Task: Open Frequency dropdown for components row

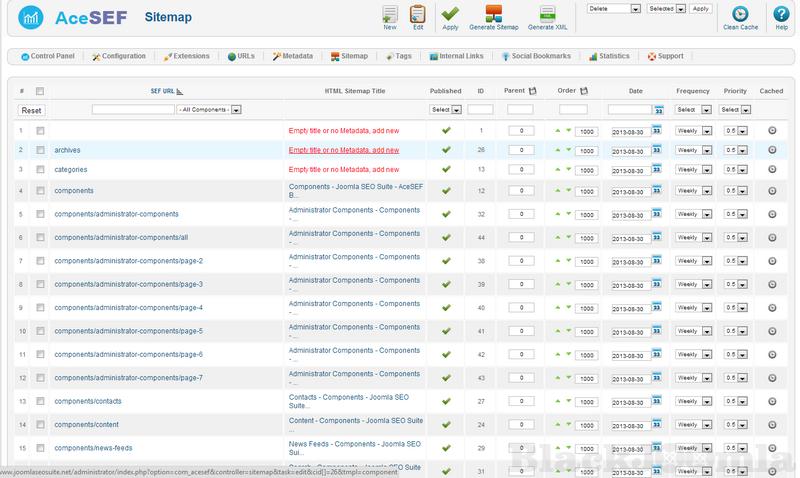Action: click(x=692, y=190)
